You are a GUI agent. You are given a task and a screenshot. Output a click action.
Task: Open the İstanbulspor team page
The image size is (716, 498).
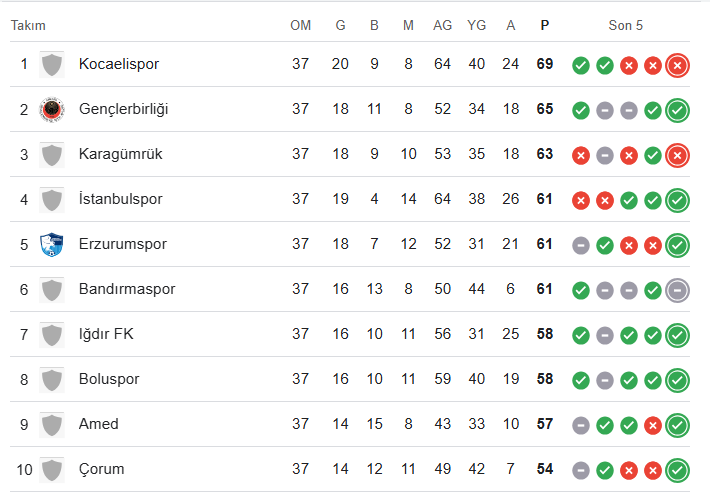(x=121, y=199)
